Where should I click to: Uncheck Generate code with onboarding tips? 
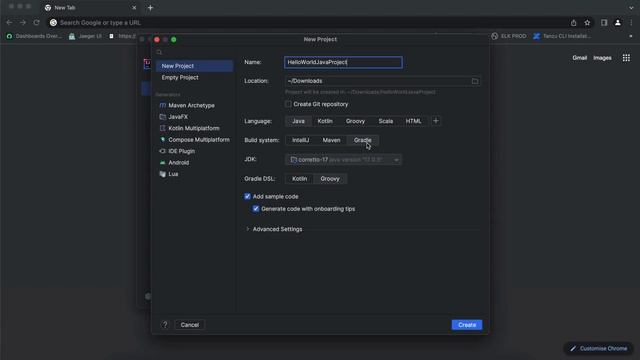pyautogui.click(x=256, y=209)
